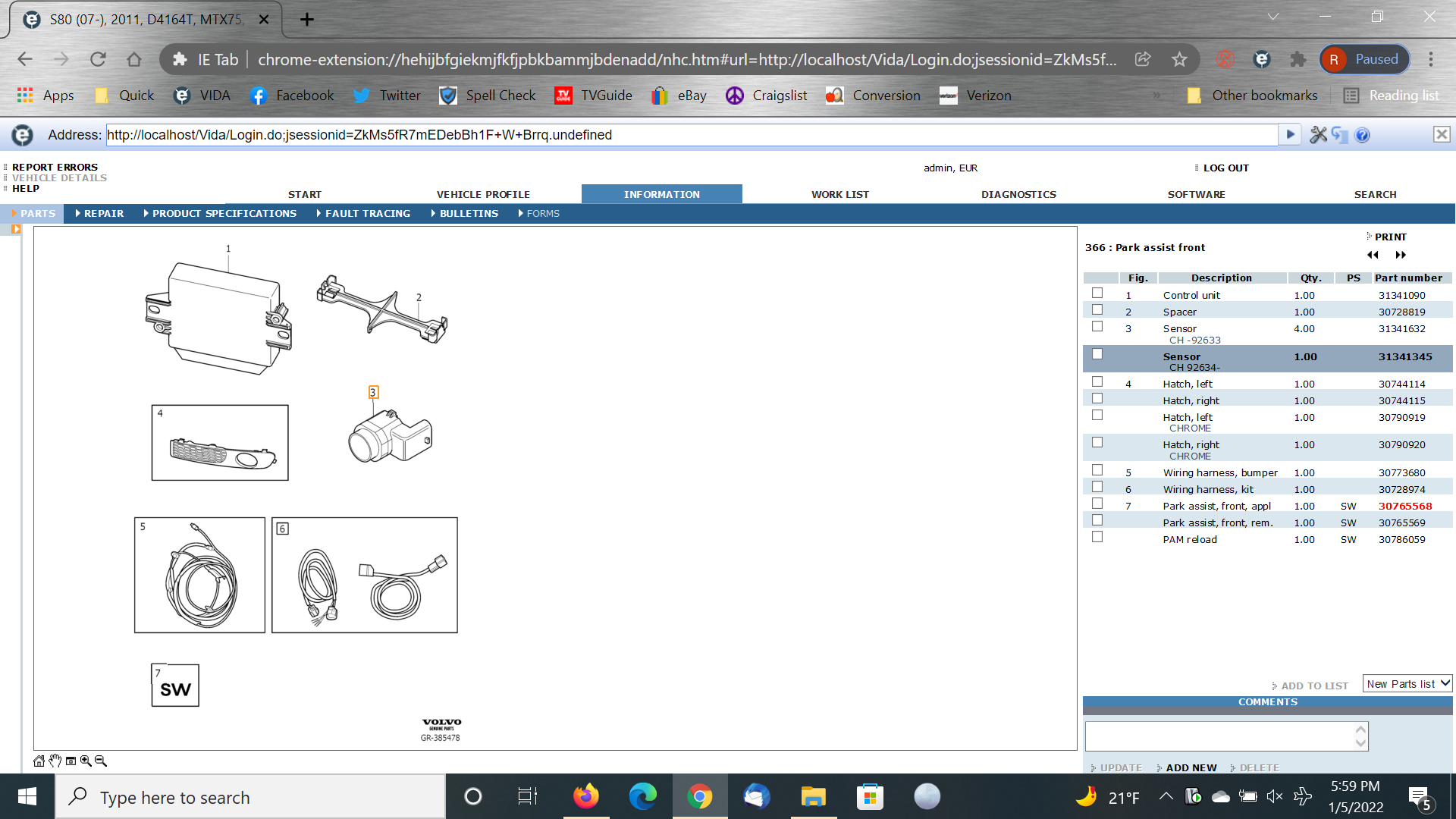1456x819 pixels.
Task: Click the Log Out link
Action: coord(1225,168)
